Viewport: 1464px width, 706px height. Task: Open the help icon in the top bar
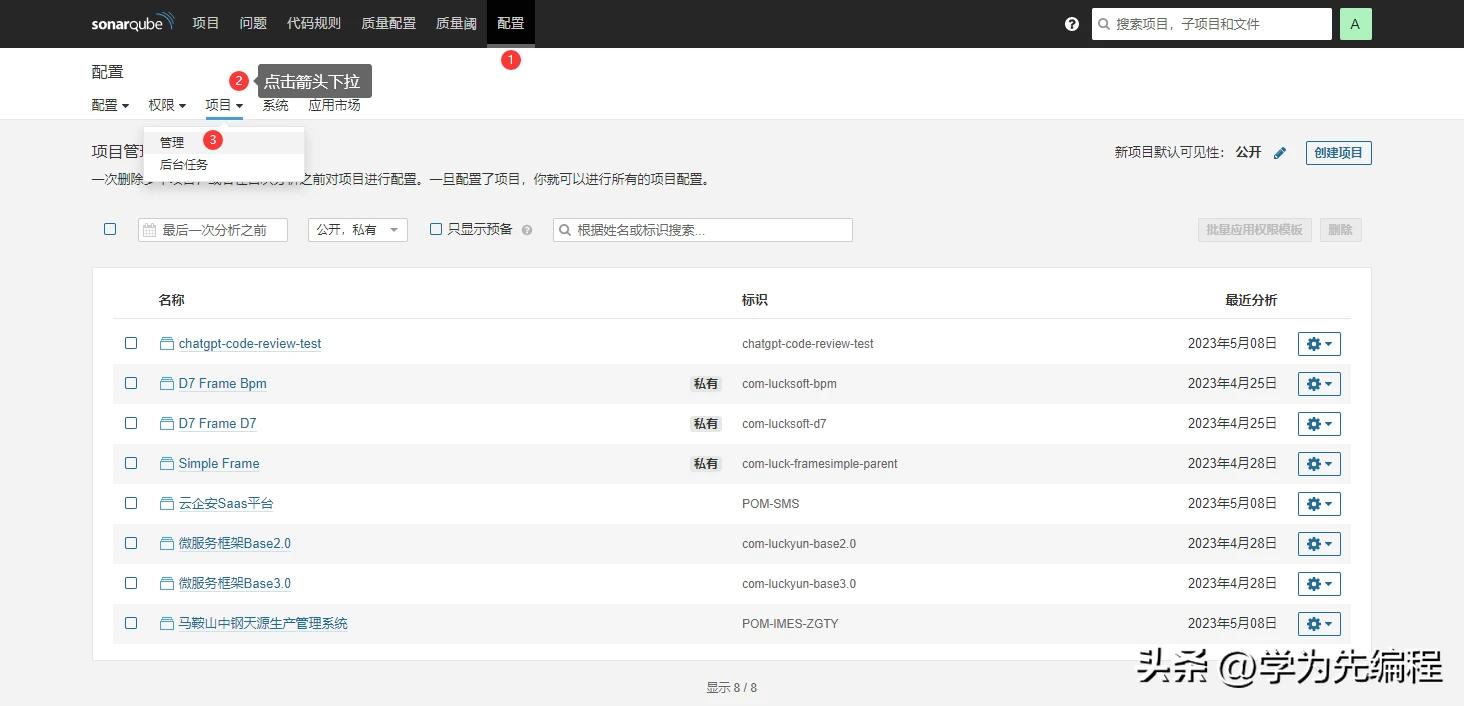coord(1071,23)
